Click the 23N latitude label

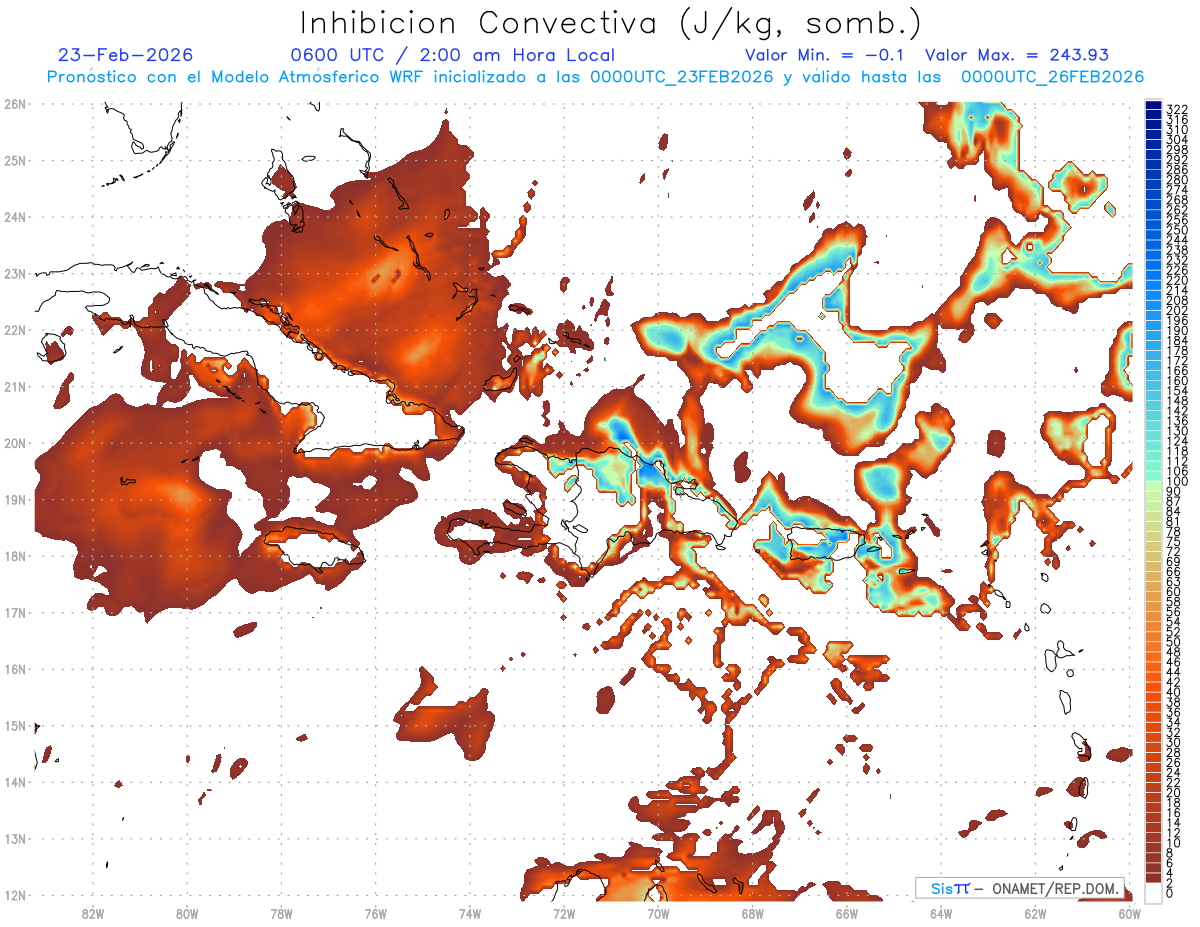[15, 273]
